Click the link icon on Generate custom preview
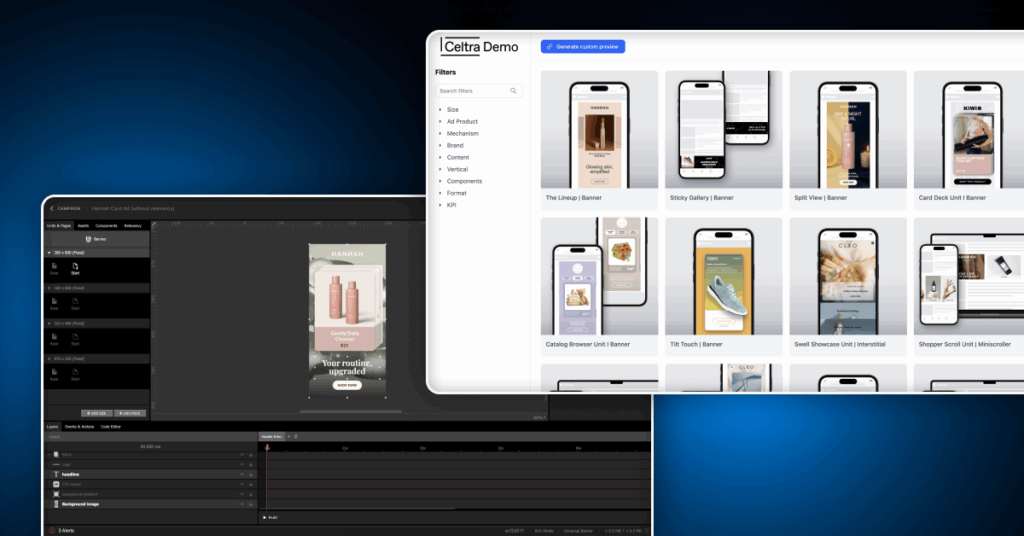Viewport: 1024px width, 536px height. [549, 47]
